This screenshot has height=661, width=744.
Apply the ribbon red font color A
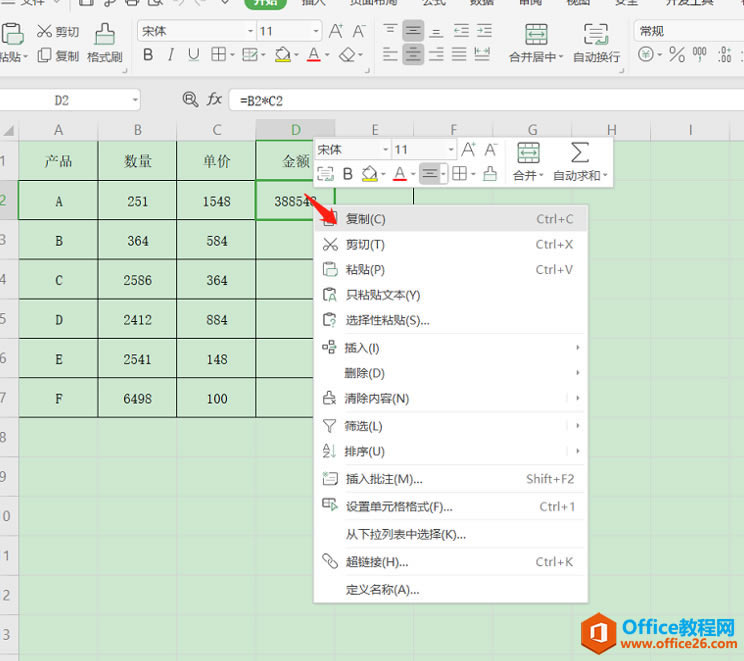[314, 55]
